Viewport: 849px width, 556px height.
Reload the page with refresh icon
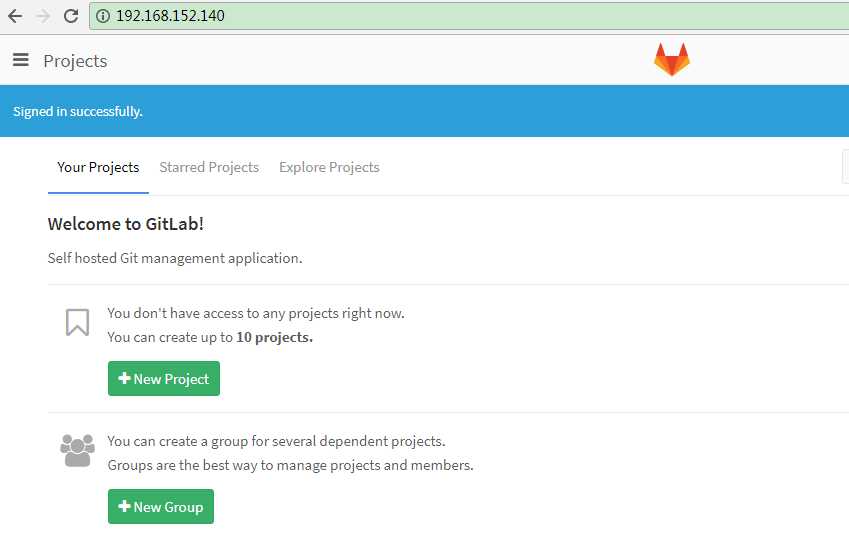point(71,16)
